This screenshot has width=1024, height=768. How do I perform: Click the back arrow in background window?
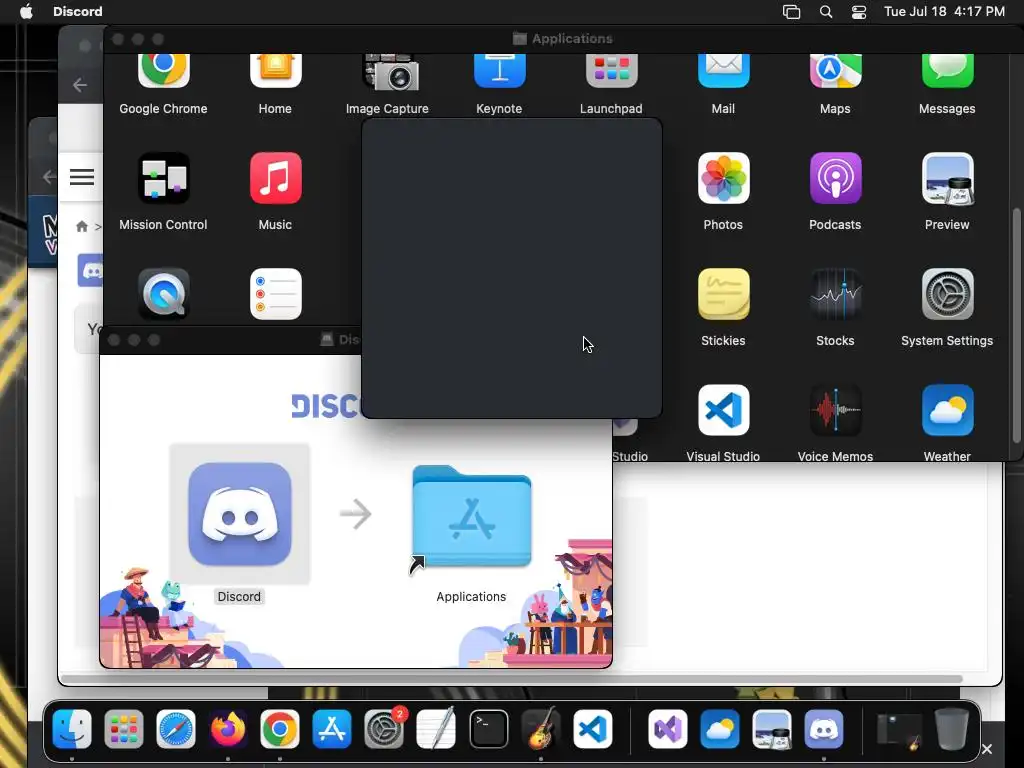pyautogui.click(x=80, y=85)
